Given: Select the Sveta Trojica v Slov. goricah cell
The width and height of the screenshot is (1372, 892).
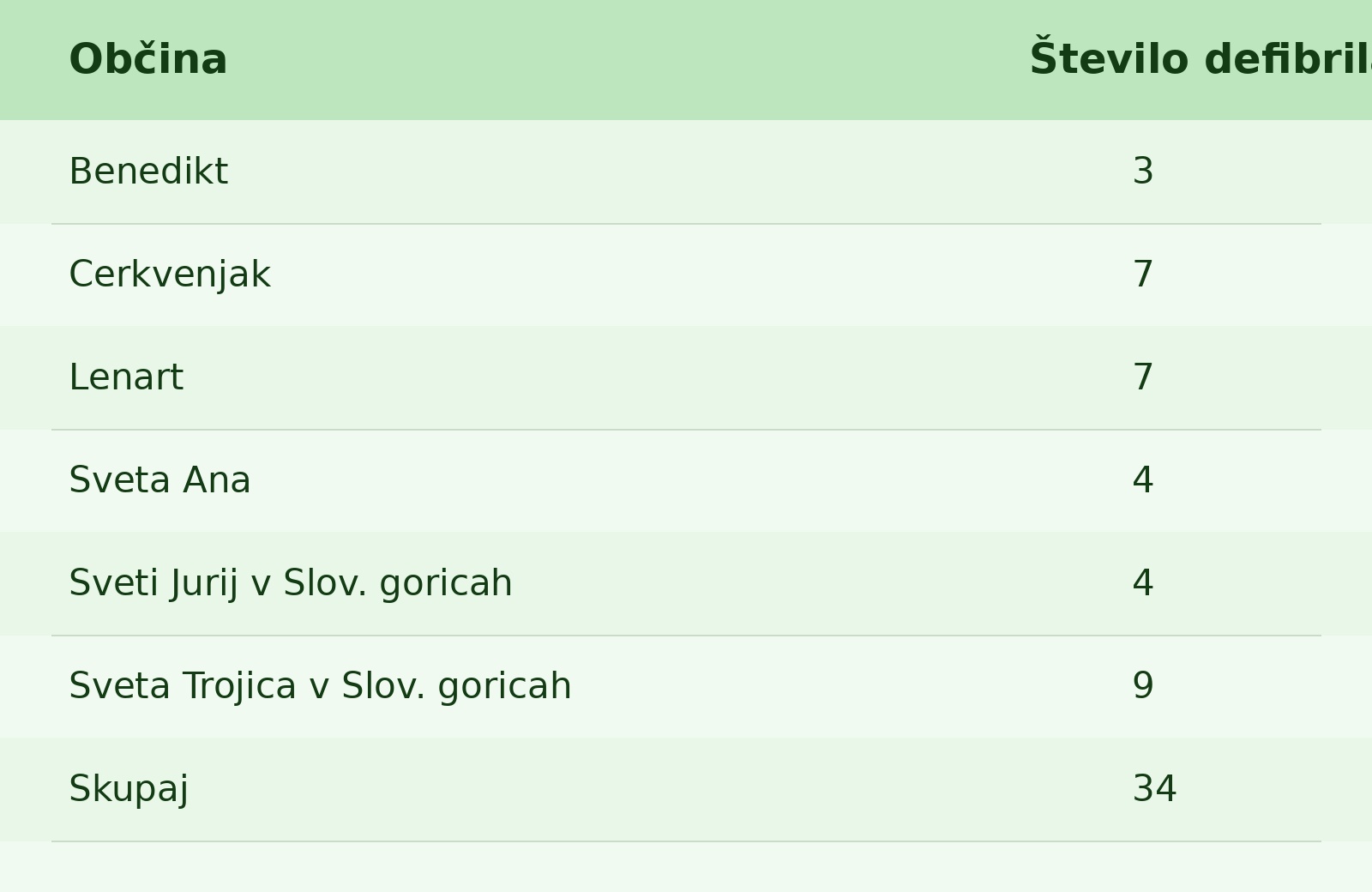Looking at the screenshot, I should (320, 687).
